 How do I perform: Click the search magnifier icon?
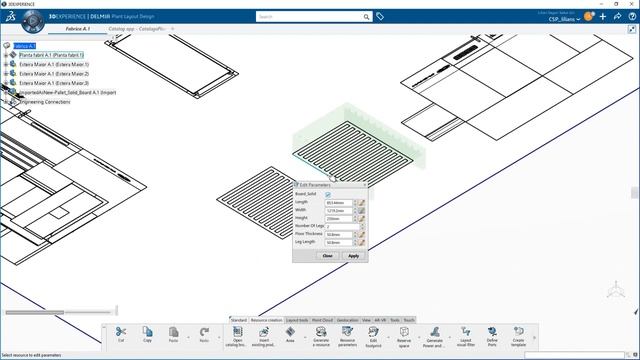(367, 17)
